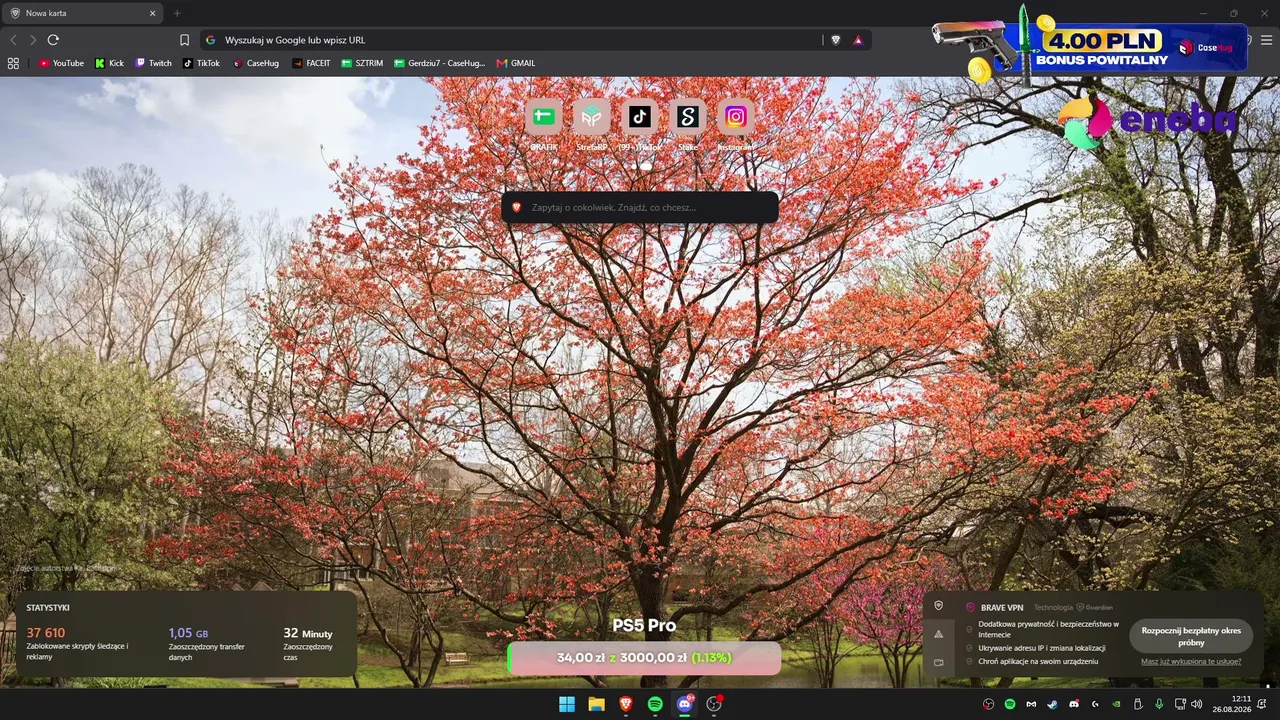Bookmark this page via bookmark icon
This screenshot has height=720, width=1280.
coord(184,40)
